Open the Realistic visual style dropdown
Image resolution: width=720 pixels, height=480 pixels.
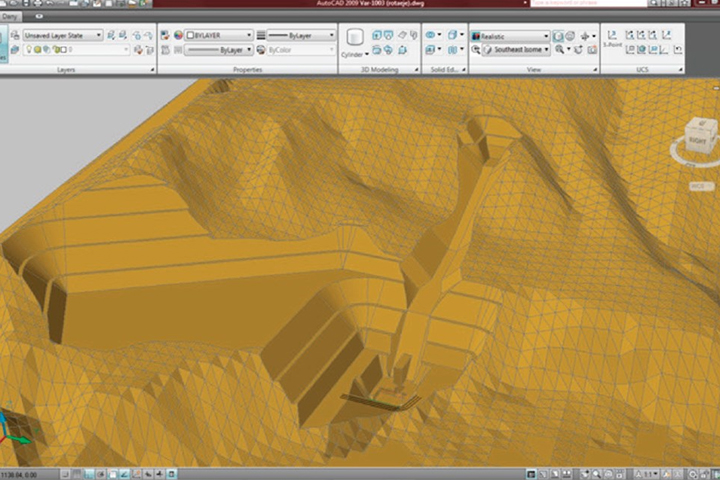coord(510,35)
